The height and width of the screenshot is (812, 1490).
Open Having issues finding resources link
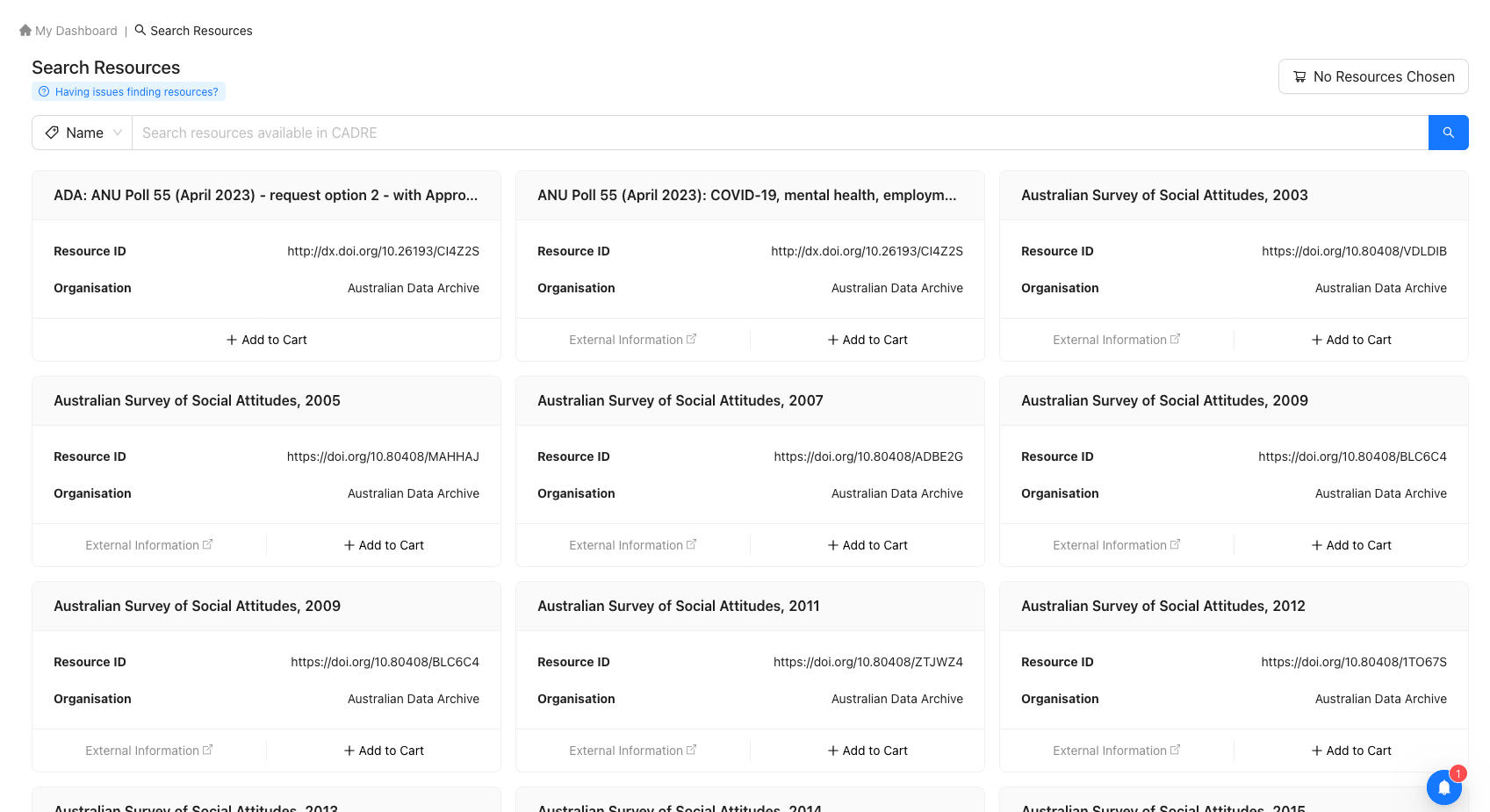[128, 91]
